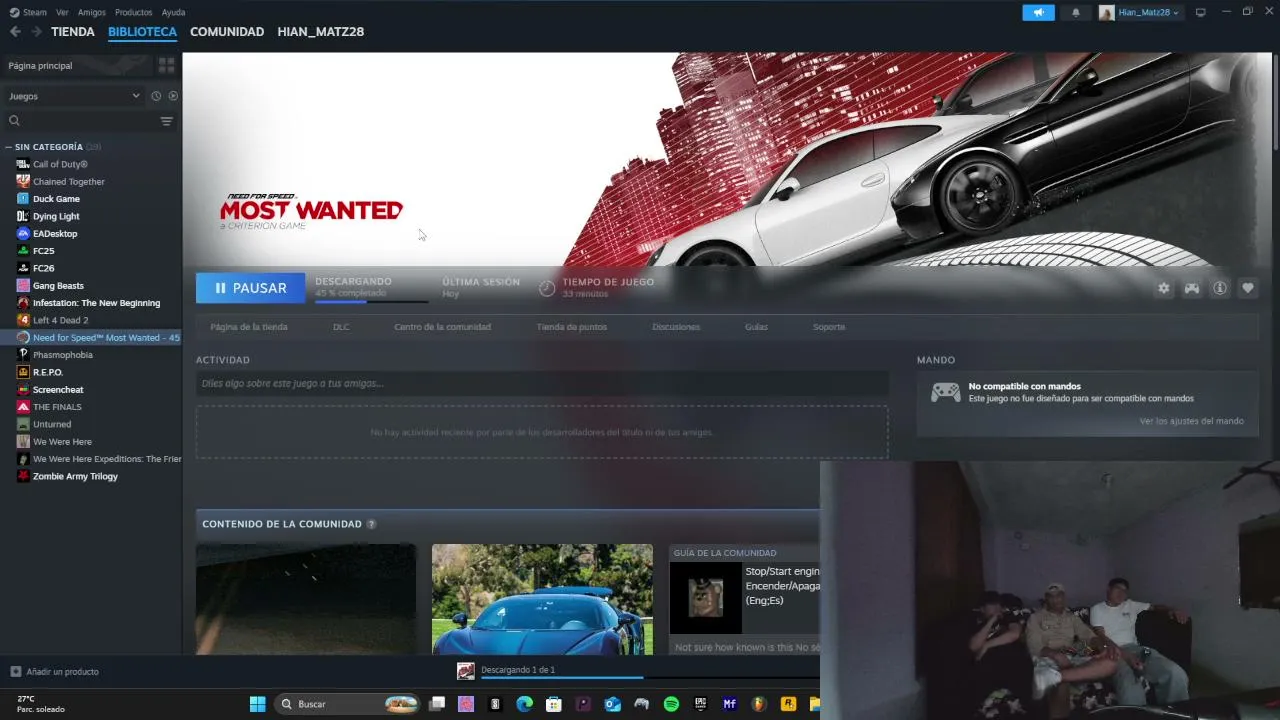The image size is (1280, 720).
Task: Click the Call of Duty game icon
Action: pos(23,164)
